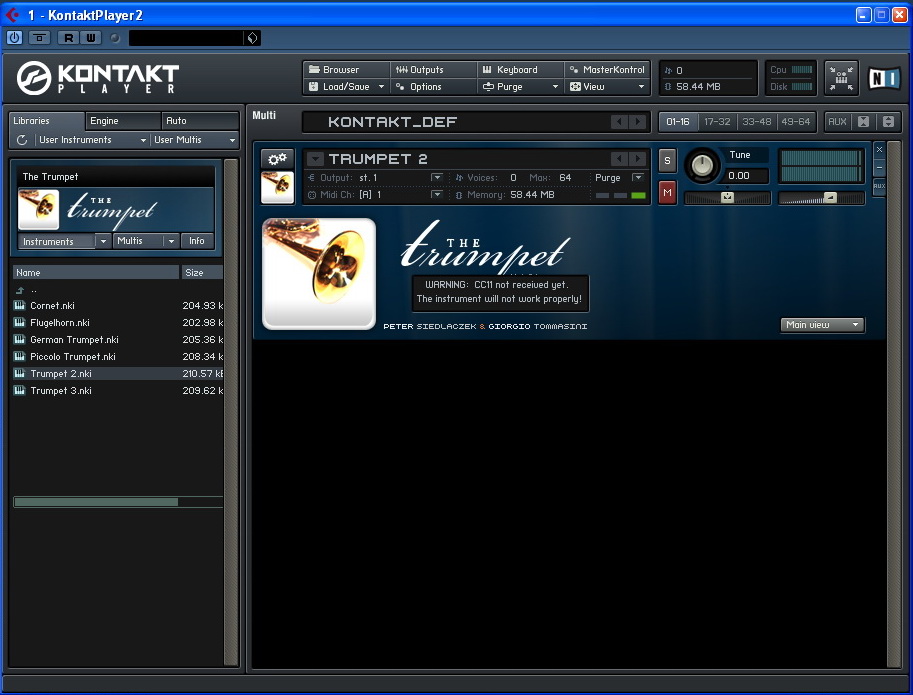
Task: Open the instrument edit gears icon
Action: 277,158
